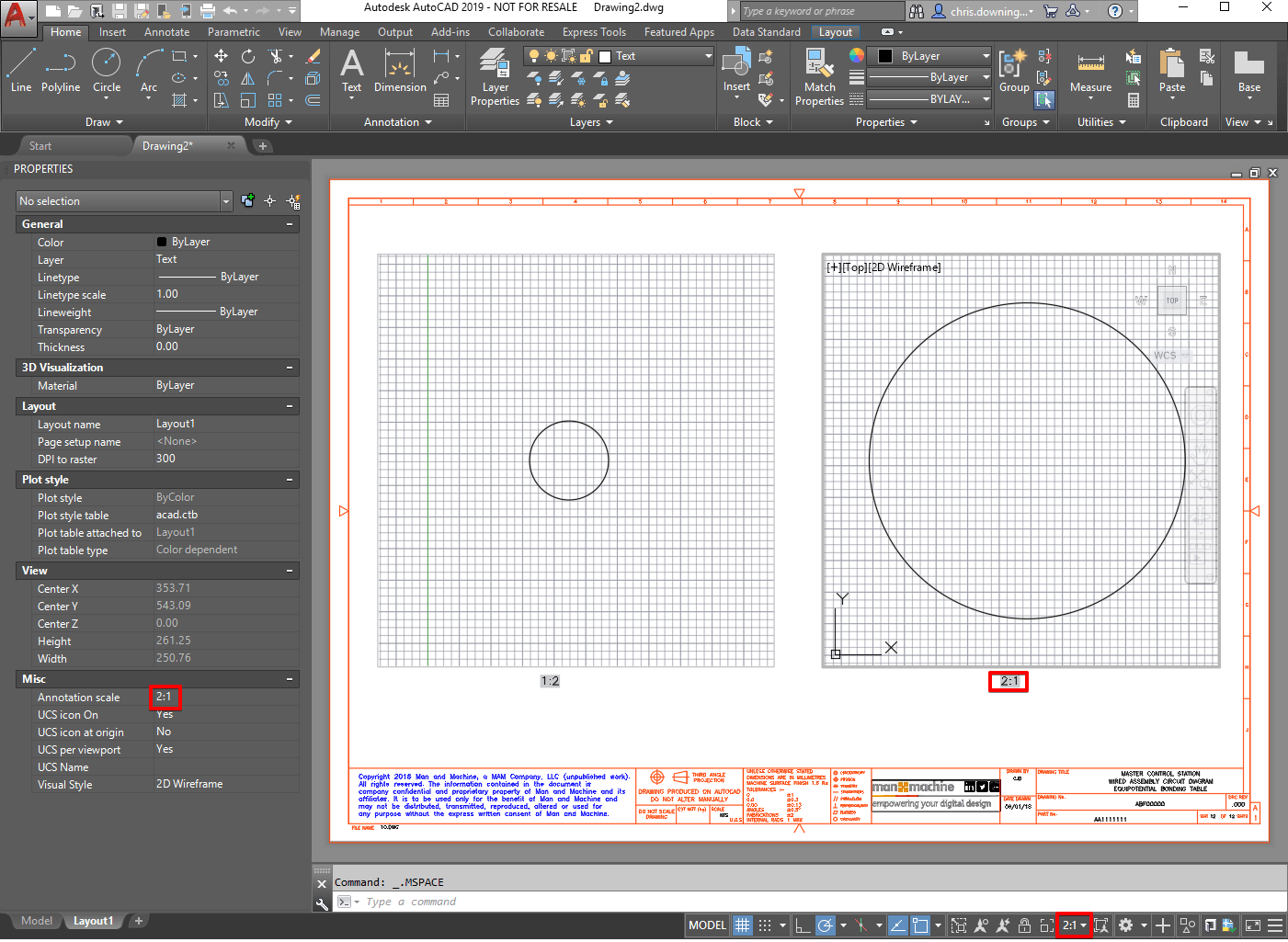Add a new layout with plus button

(139, 921)
